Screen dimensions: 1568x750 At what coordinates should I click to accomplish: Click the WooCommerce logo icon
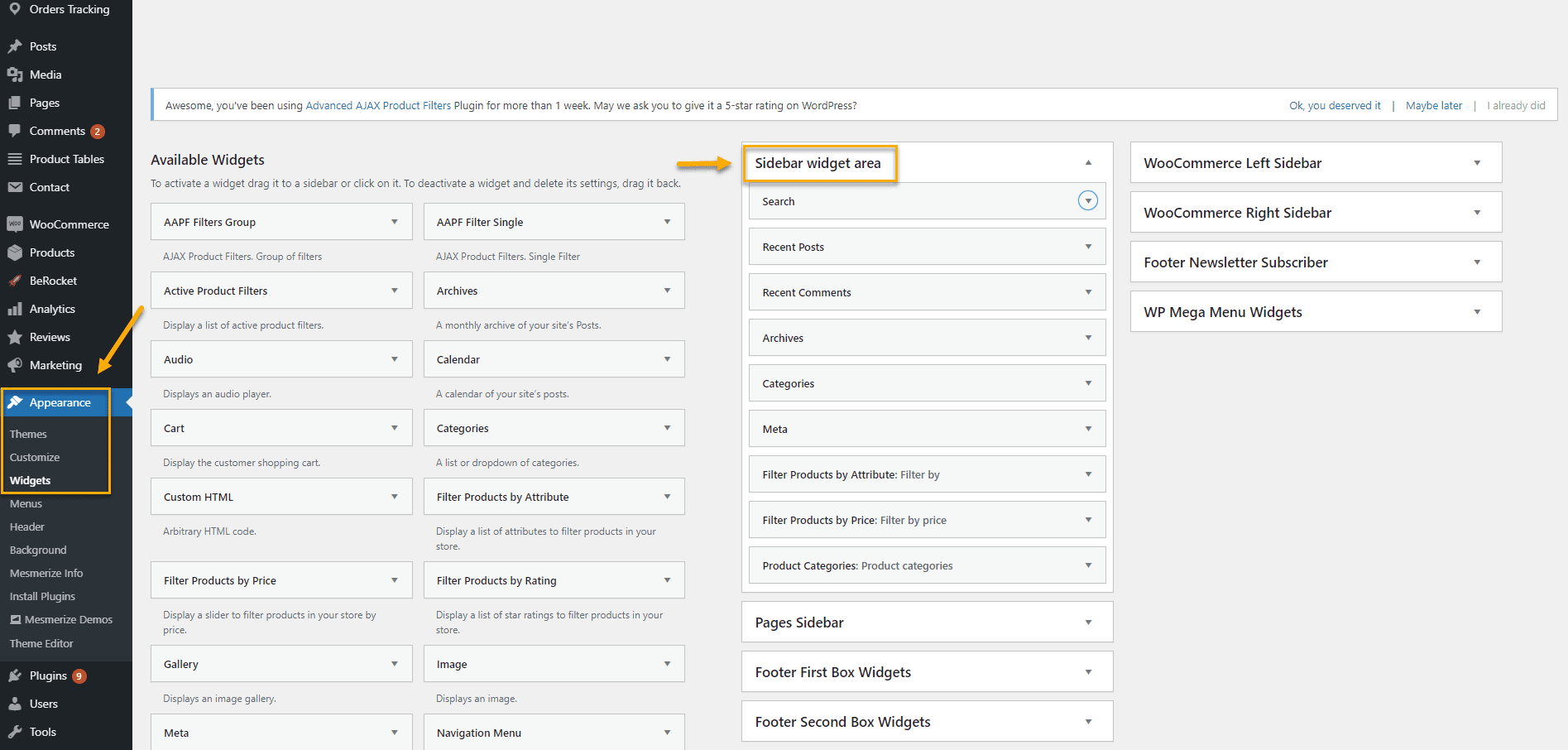click(15, 224)
